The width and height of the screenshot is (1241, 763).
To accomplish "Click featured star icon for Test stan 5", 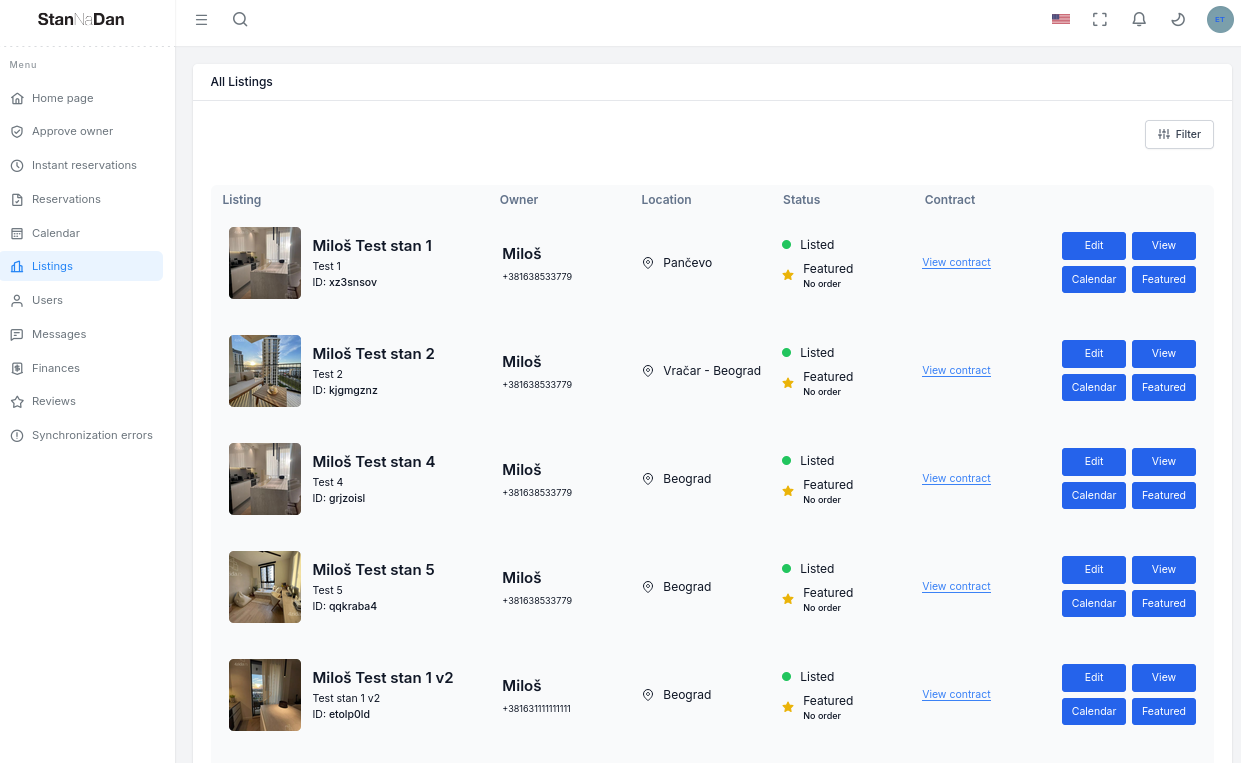I will 788,599.
